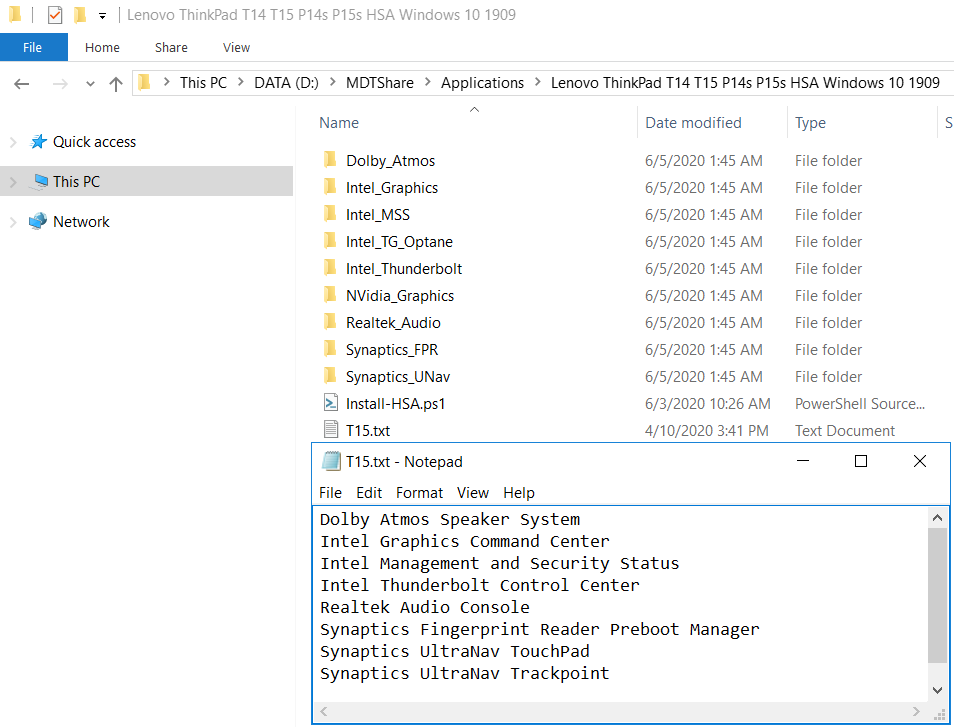Expand chevron after MDTShare in path
Image resolution: width=954 pixels, height=727 pixels.
pyautogui.click(x=427, y=82)
